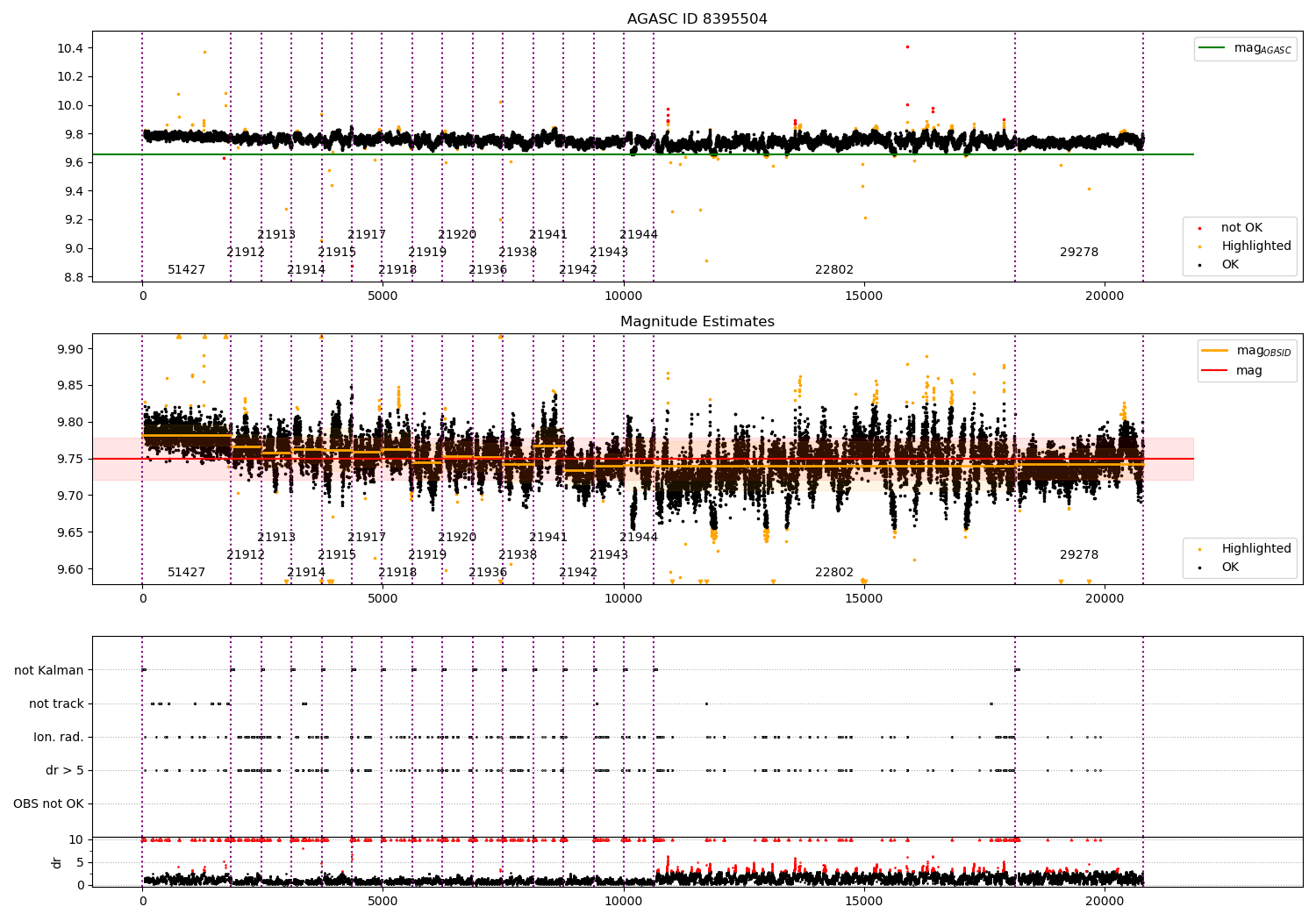
Task: Click the 'Ion. rad.' row label
Action: point(59,737)
